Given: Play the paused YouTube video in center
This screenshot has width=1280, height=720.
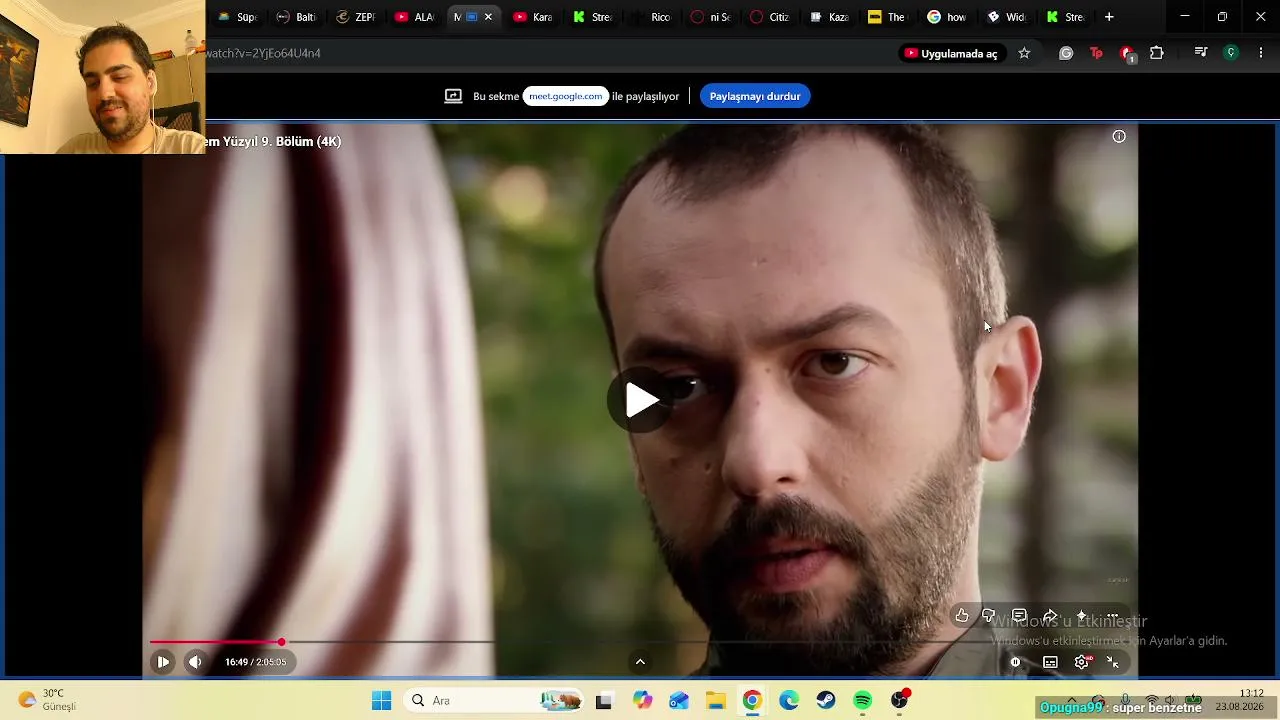Looking at the screenshot, I should tap(641, 400).
